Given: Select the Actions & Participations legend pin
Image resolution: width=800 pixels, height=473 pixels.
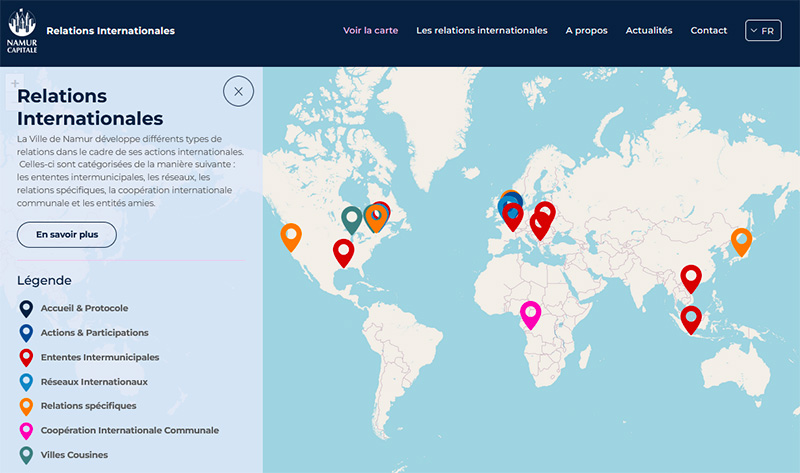Looking at the screenshot, I should (26, 333).
